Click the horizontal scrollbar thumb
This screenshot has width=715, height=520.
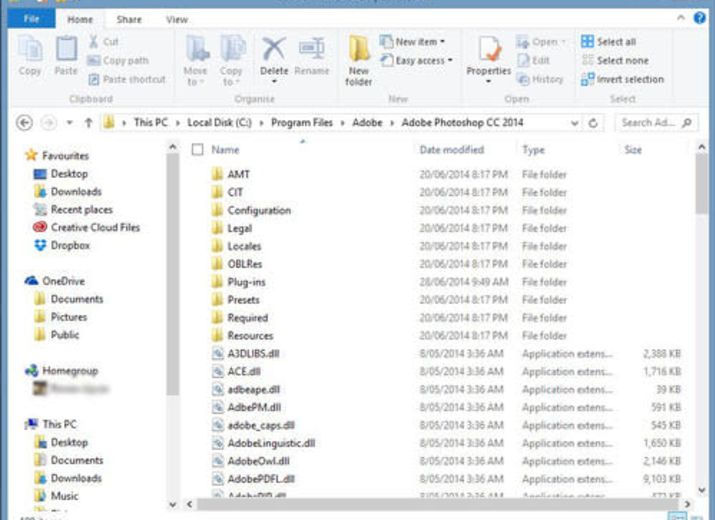click(x=438, y=504)
